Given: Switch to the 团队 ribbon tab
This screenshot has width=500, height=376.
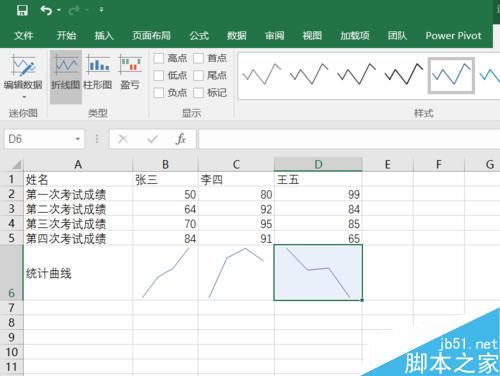Looking at the screenshot, I should point(397,35).
